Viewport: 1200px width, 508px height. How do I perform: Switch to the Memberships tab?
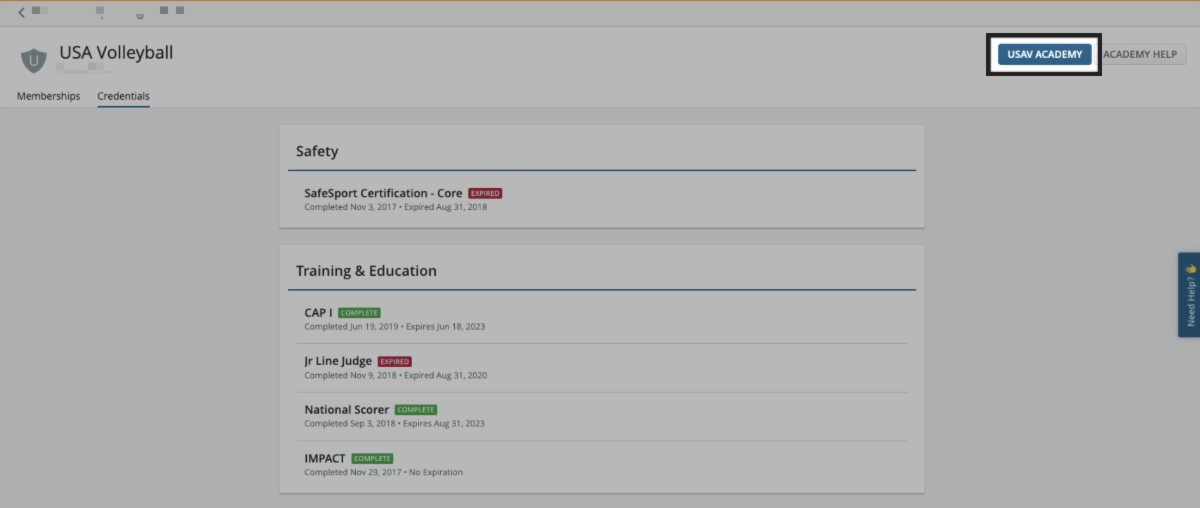pos(48,96)
